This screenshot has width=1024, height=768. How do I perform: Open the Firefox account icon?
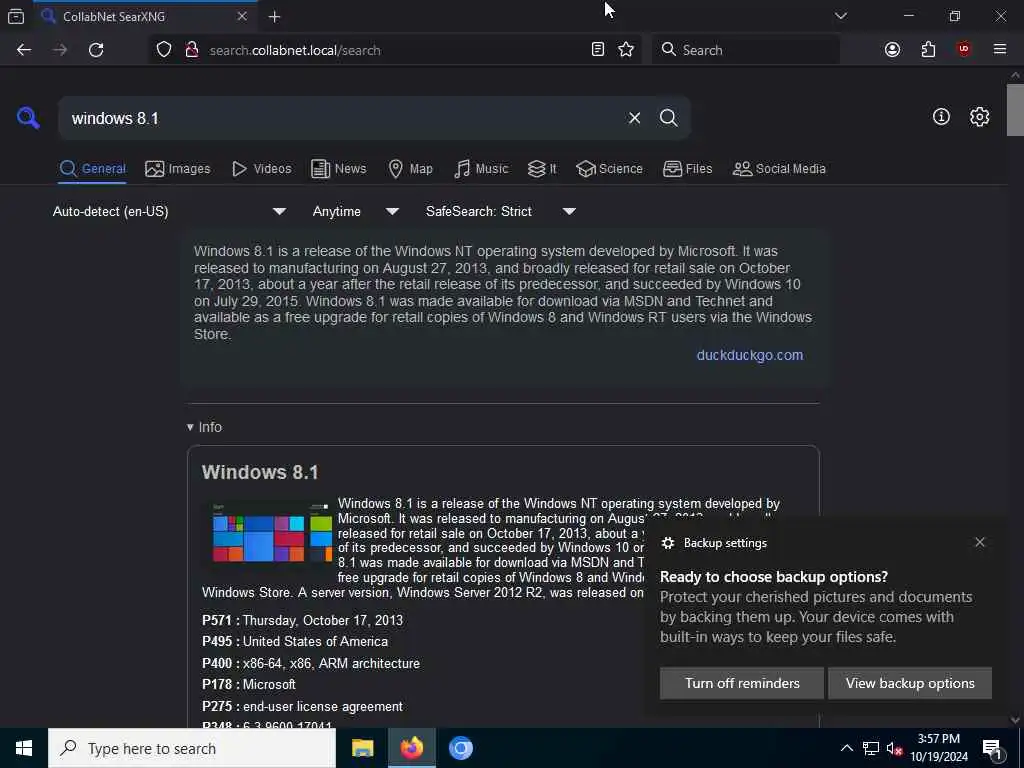(892, 50)
